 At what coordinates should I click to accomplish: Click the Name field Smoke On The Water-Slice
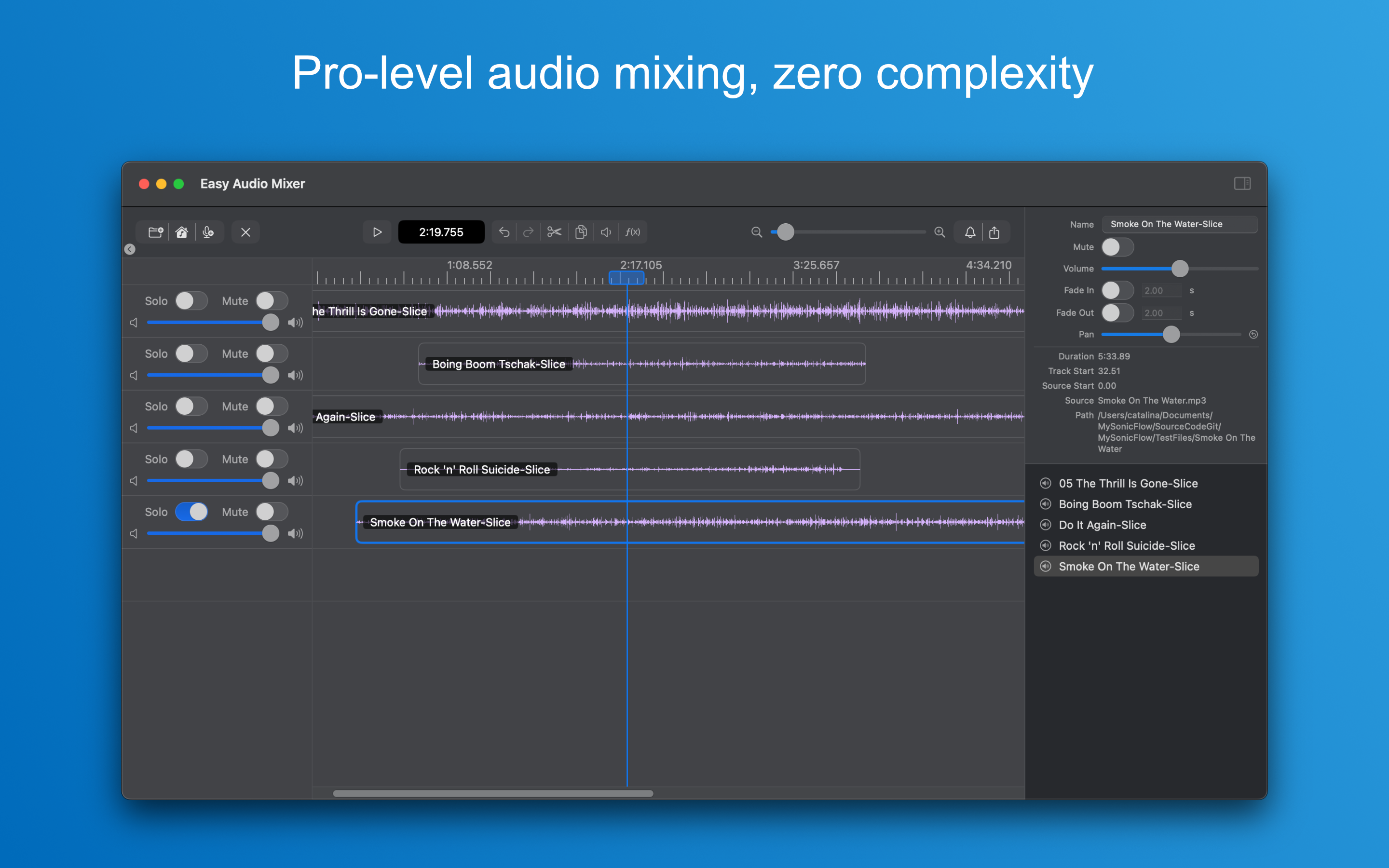click(1180, 224)
